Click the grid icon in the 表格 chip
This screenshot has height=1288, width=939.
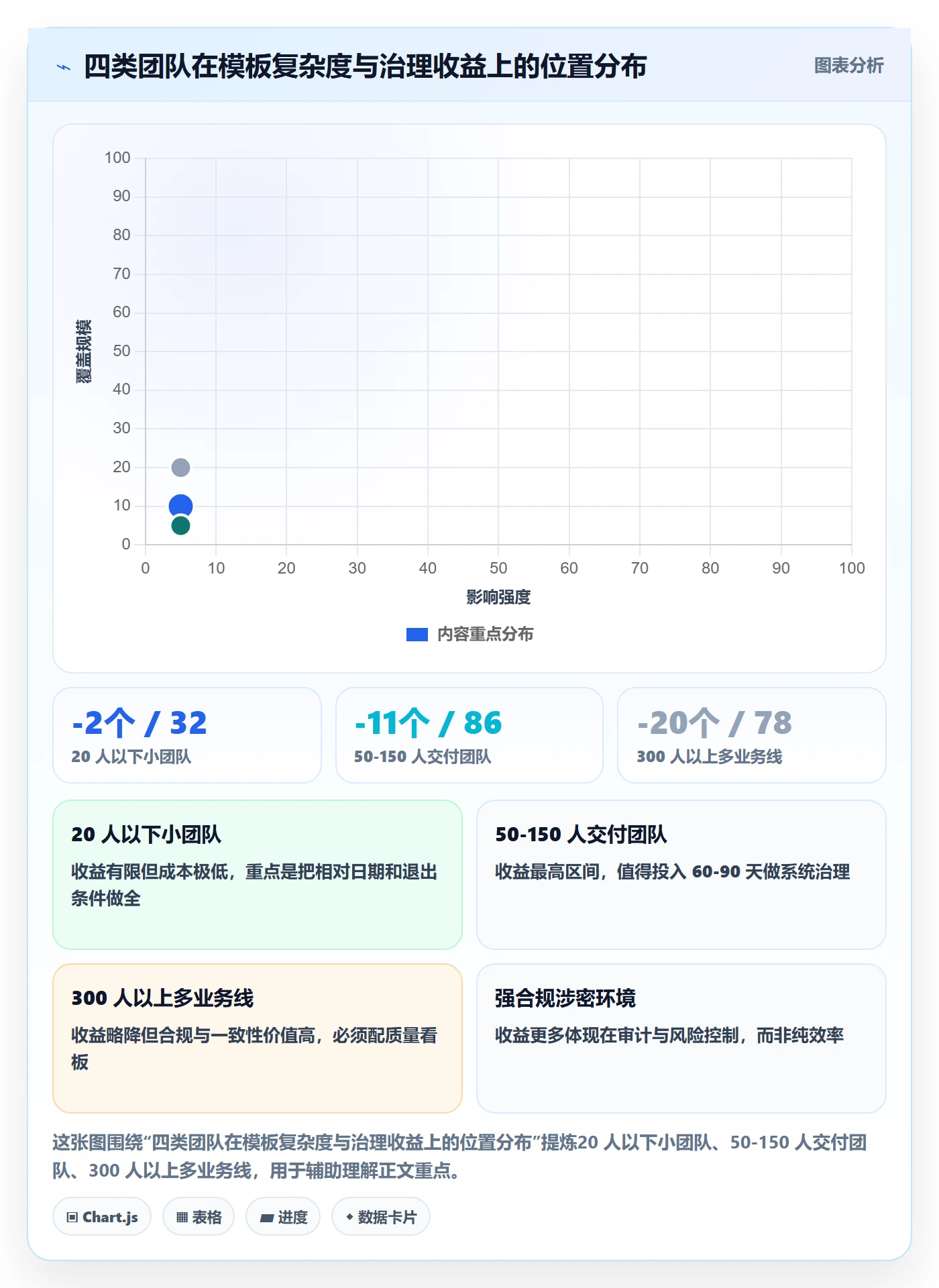click(182, 1218)
